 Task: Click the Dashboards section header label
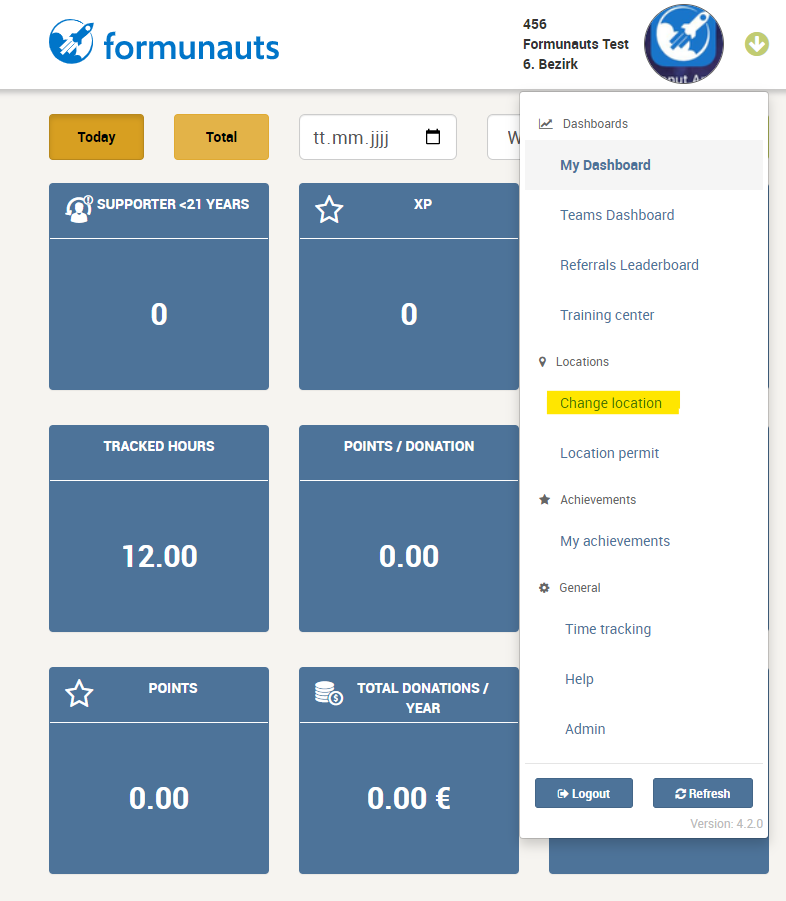click(595, 124)
